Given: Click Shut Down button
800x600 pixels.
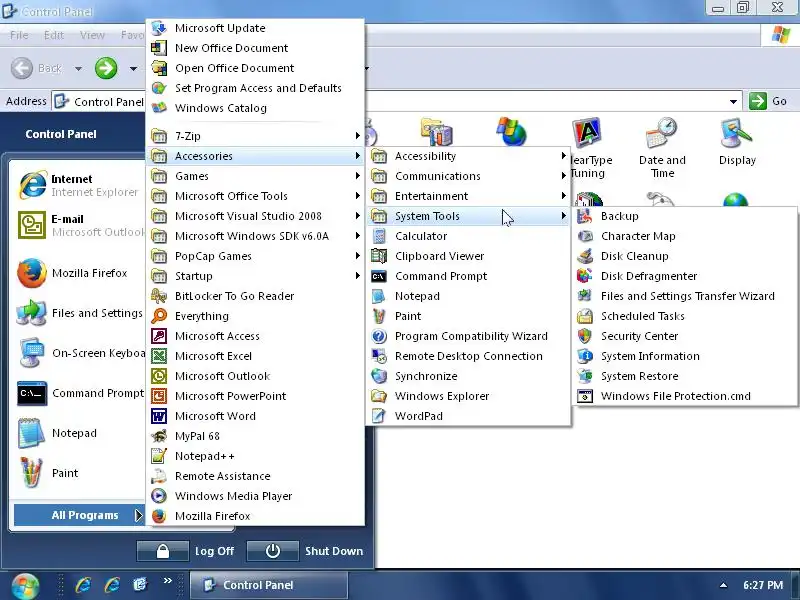Looking at the screenshot, I should click(306, 551).
